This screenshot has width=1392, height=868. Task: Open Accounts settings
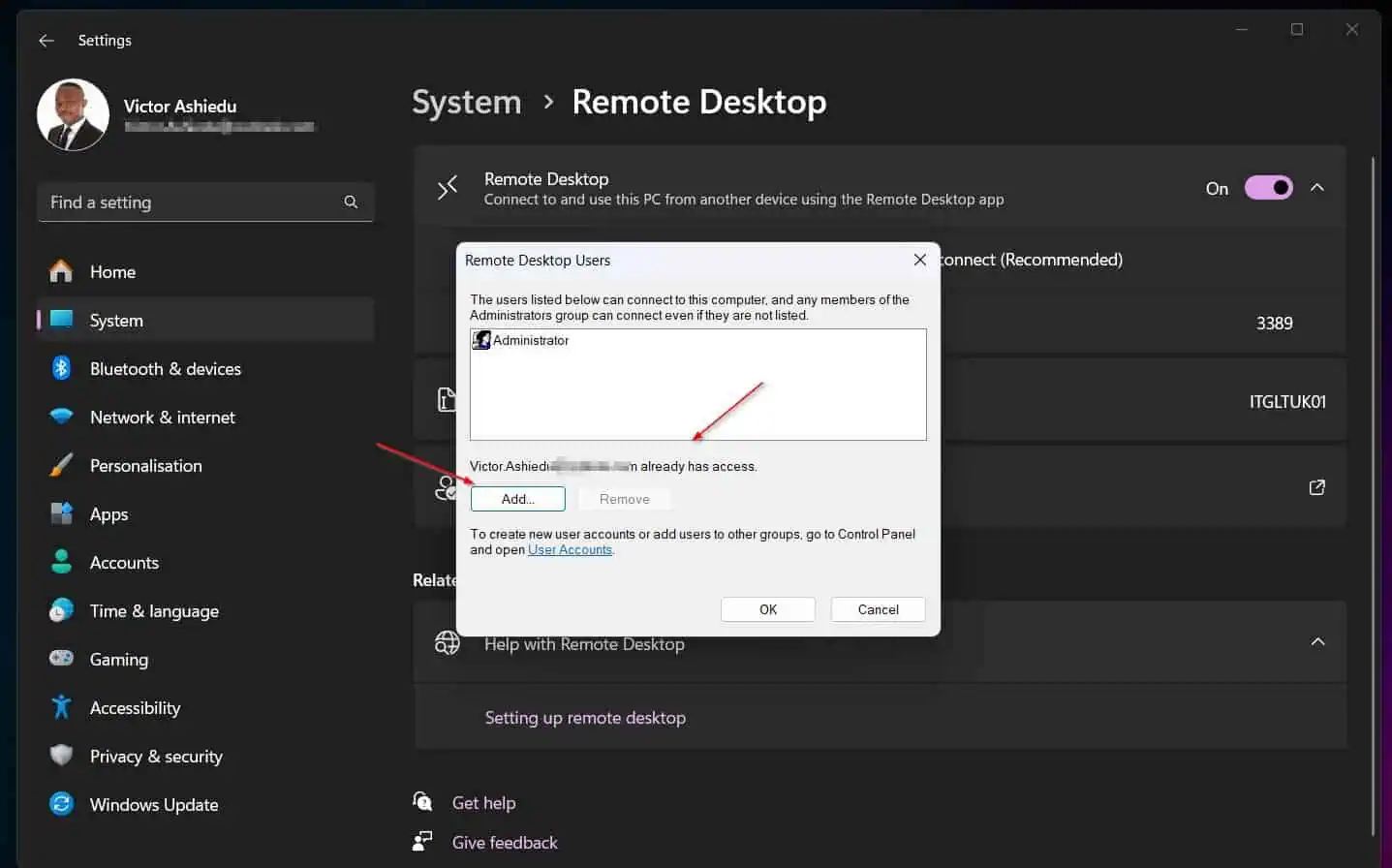pyautogui.click(x=205, y=563)
